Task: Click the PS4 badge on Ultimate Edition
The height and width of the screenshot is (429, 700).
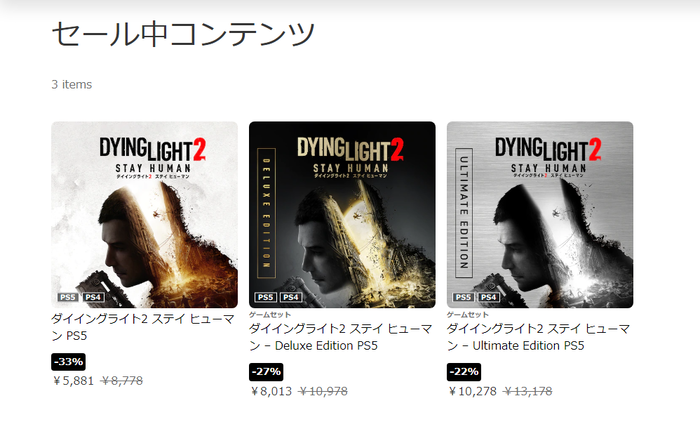Action: [489, 297]
